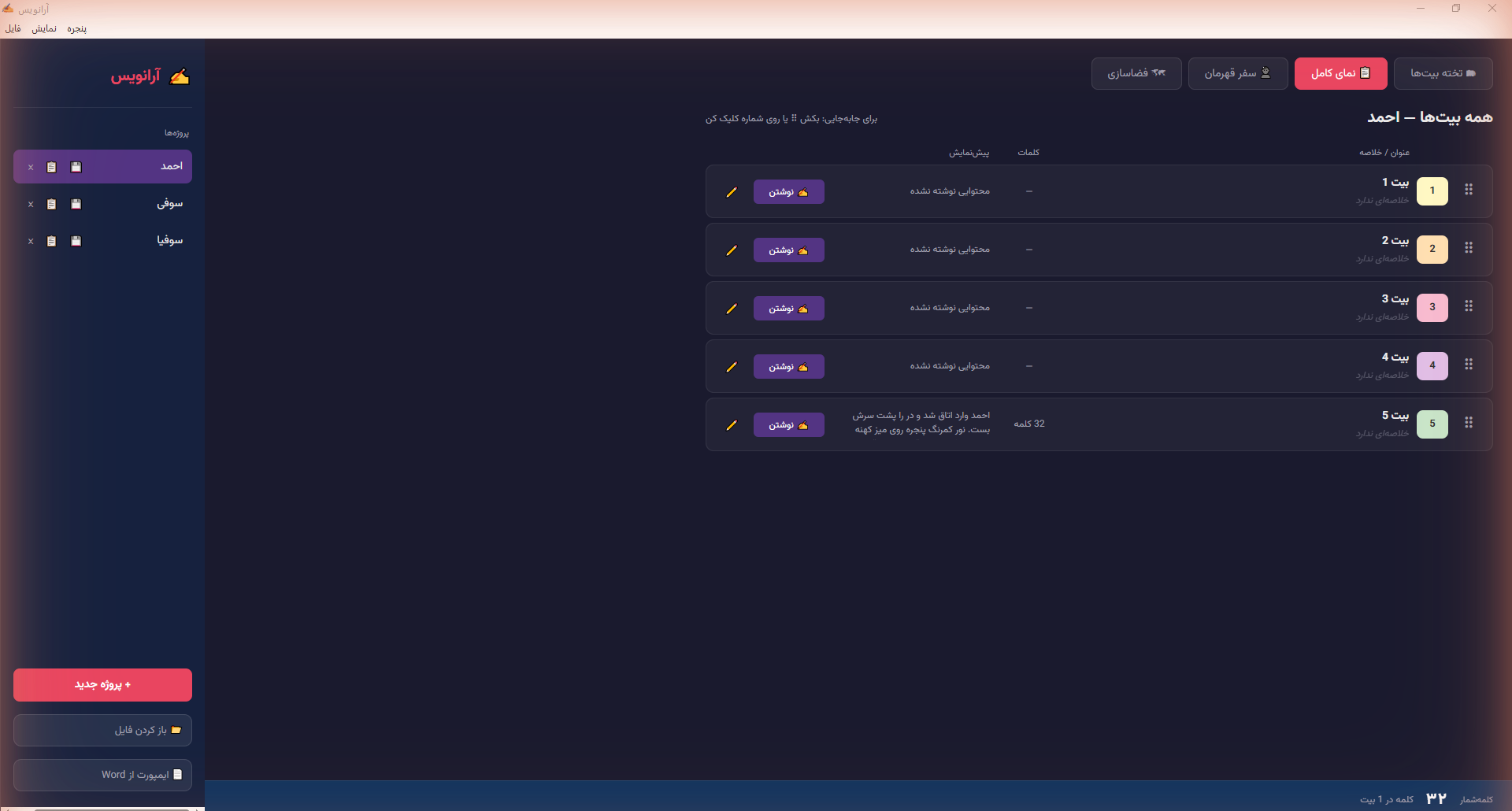This screenshot has height=811, width=1512.
Task: Click the ایمپورت از Word button
Action: (x=102, y=775)
